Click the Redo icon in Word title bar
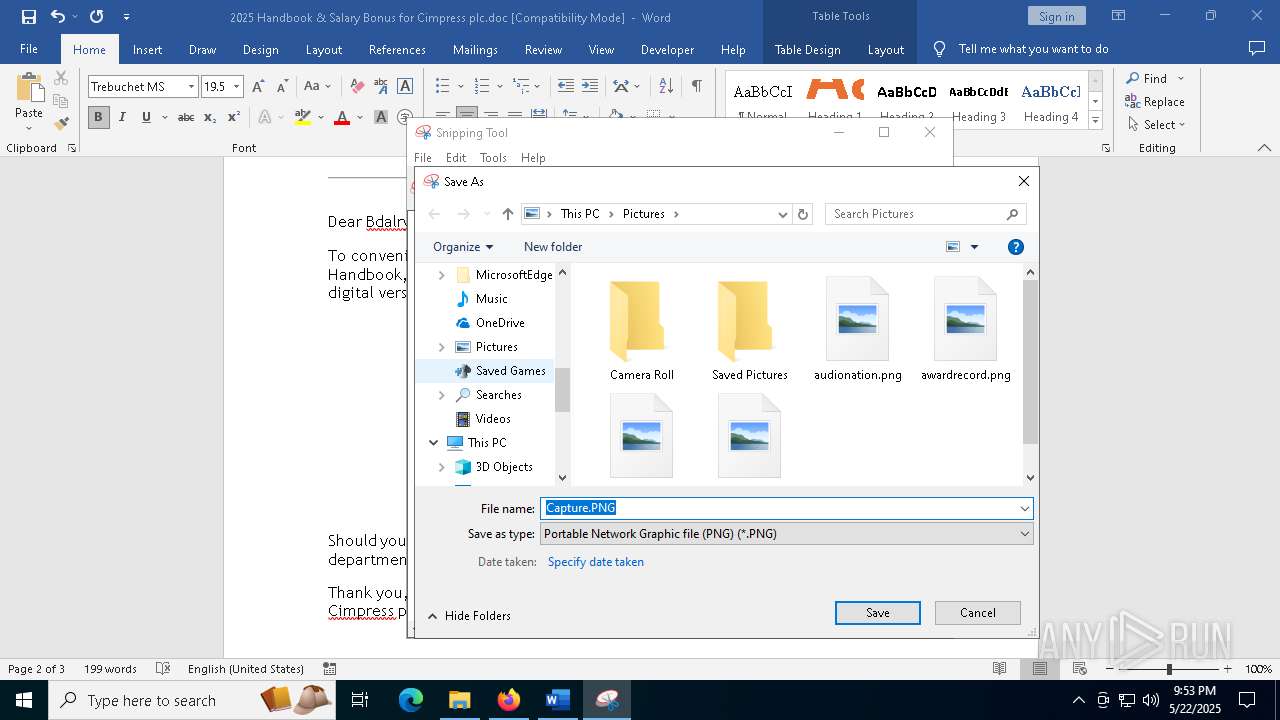The height and width of the screenshot is (720, 1280). [x=96, y=17]
